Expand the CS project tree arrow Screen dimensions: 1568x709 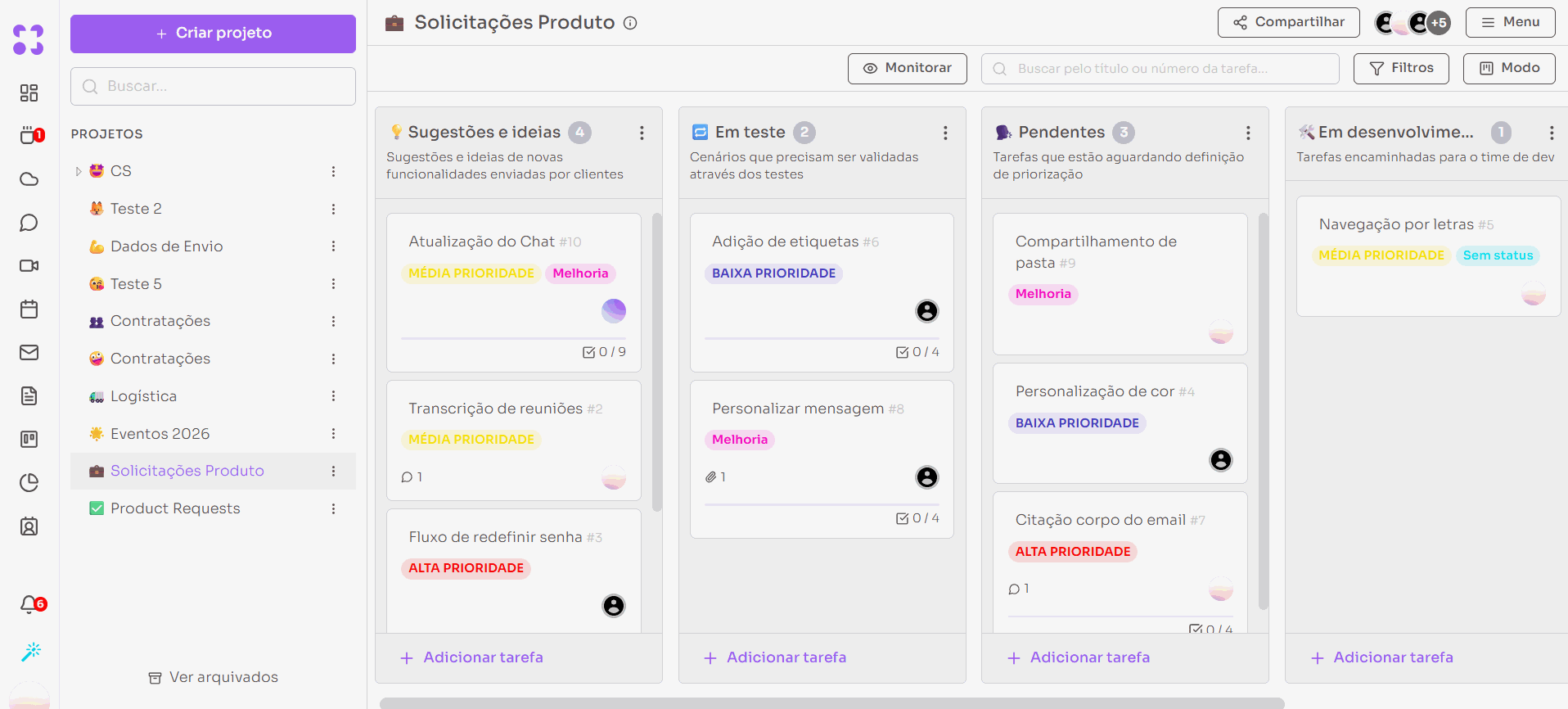[79, 171]
